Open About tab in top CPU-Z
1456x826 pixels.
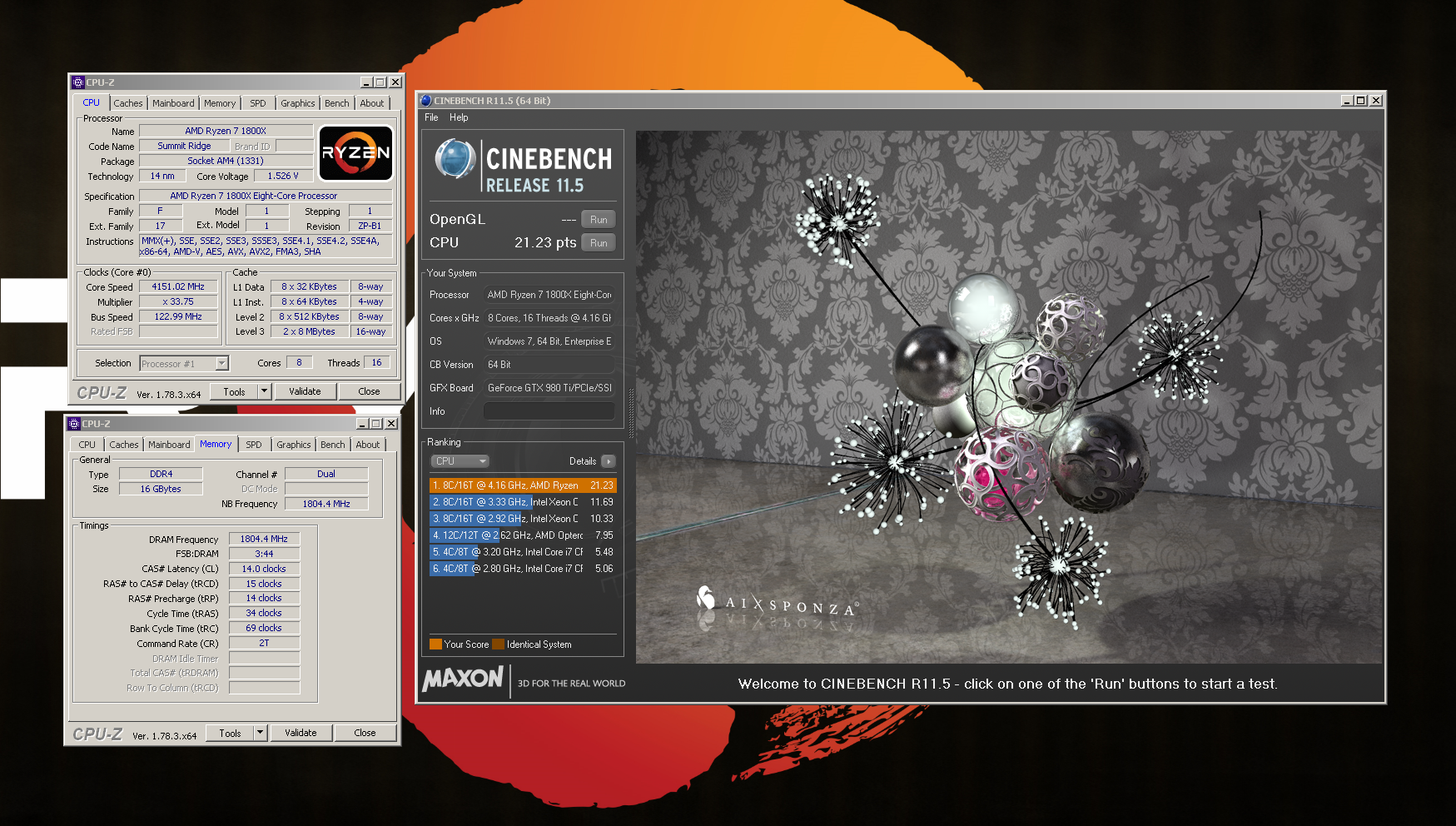372,103
